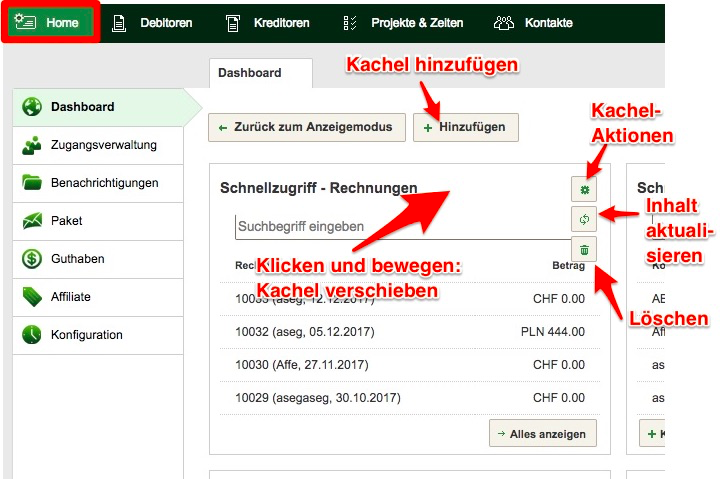Viewport: 723px width, 479px height.
Task: Refresh Rechnungen tile content icon
Action: [x=584, y=219]
